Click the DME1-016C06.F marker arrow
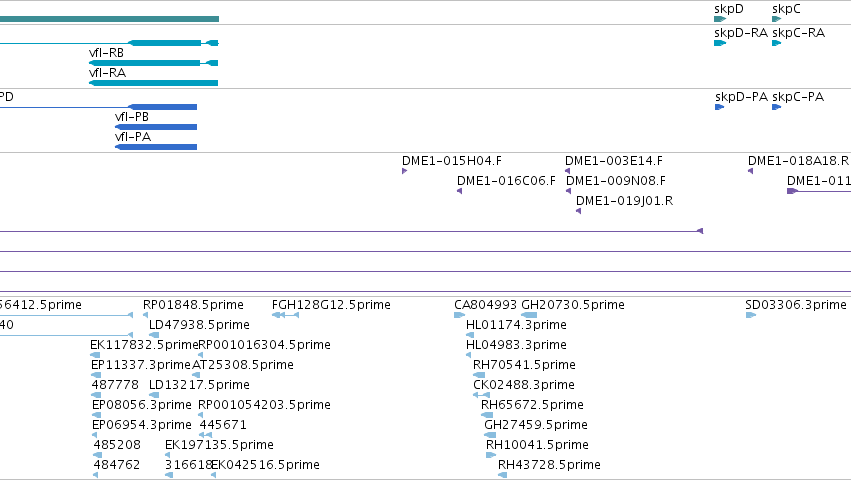Screen dimensions: 851x480 click(x=460, y=191)
